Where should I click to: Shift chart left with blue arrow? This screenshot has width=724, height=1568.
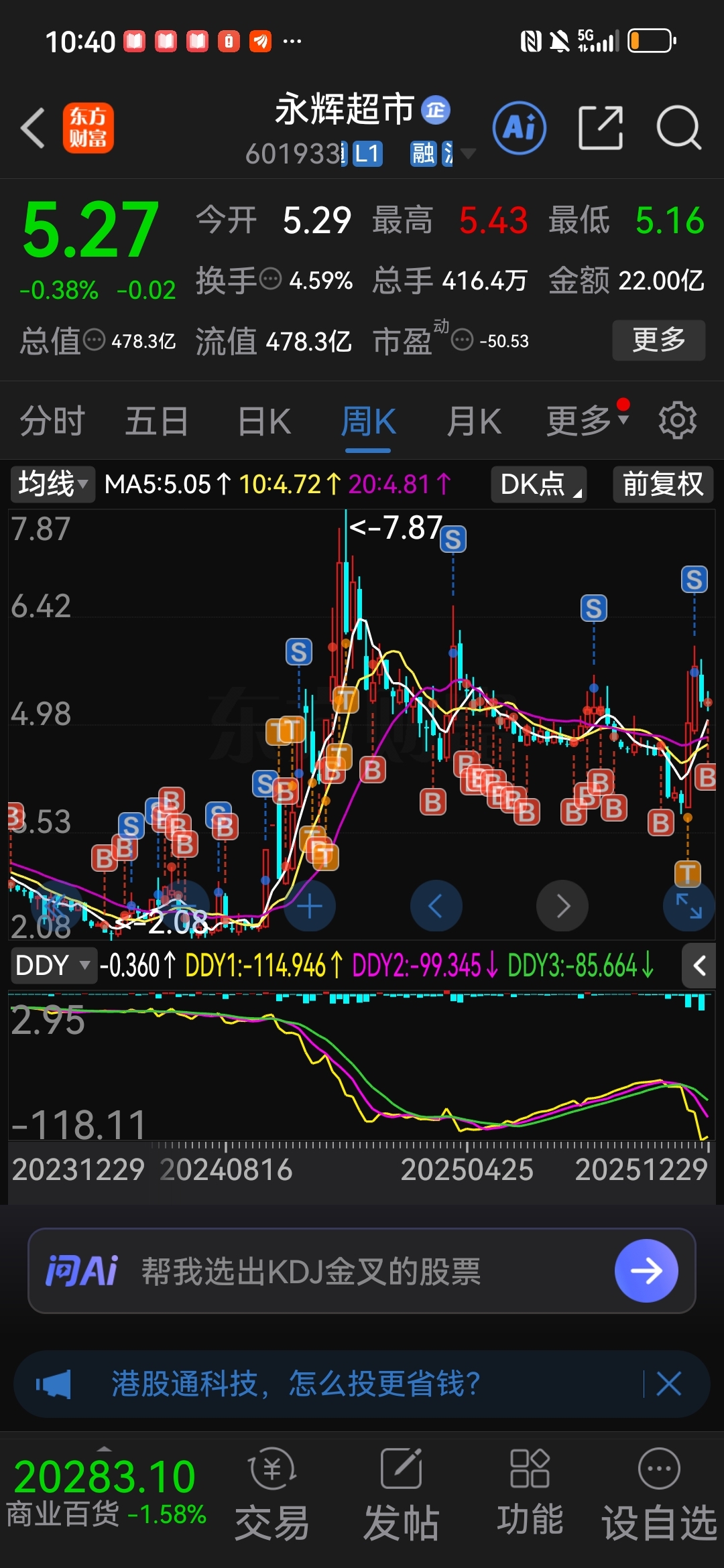pyautogui.click(x=436, y=906)
